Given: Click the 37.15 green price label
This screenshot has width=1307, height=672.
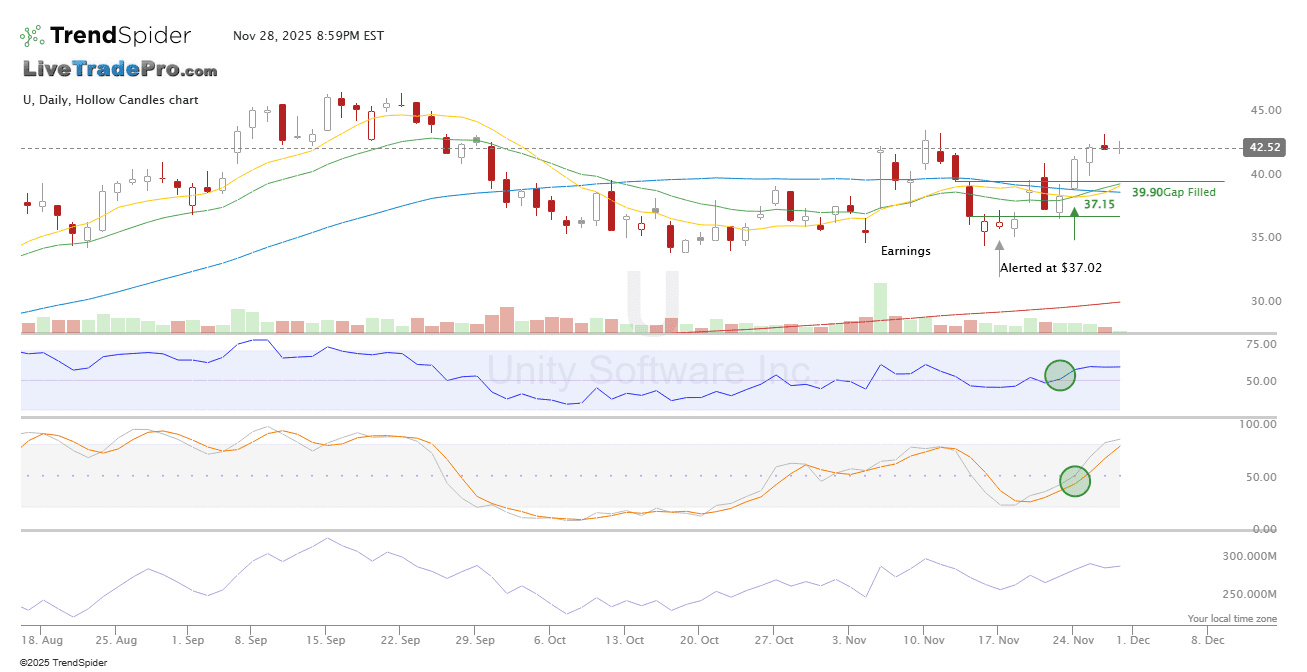Looking at the screenshot, I should (x=1099, y=204).
